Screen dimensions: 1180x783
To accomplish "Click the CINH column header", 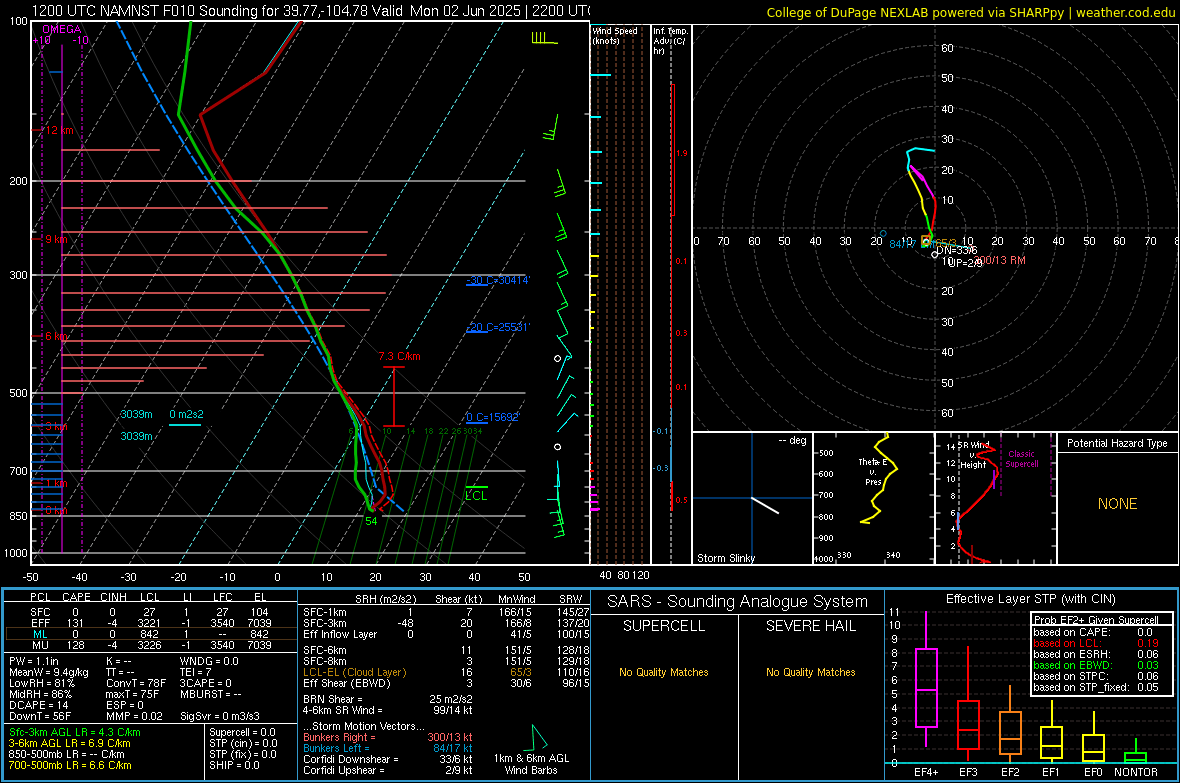I will (x=114, y=597).
